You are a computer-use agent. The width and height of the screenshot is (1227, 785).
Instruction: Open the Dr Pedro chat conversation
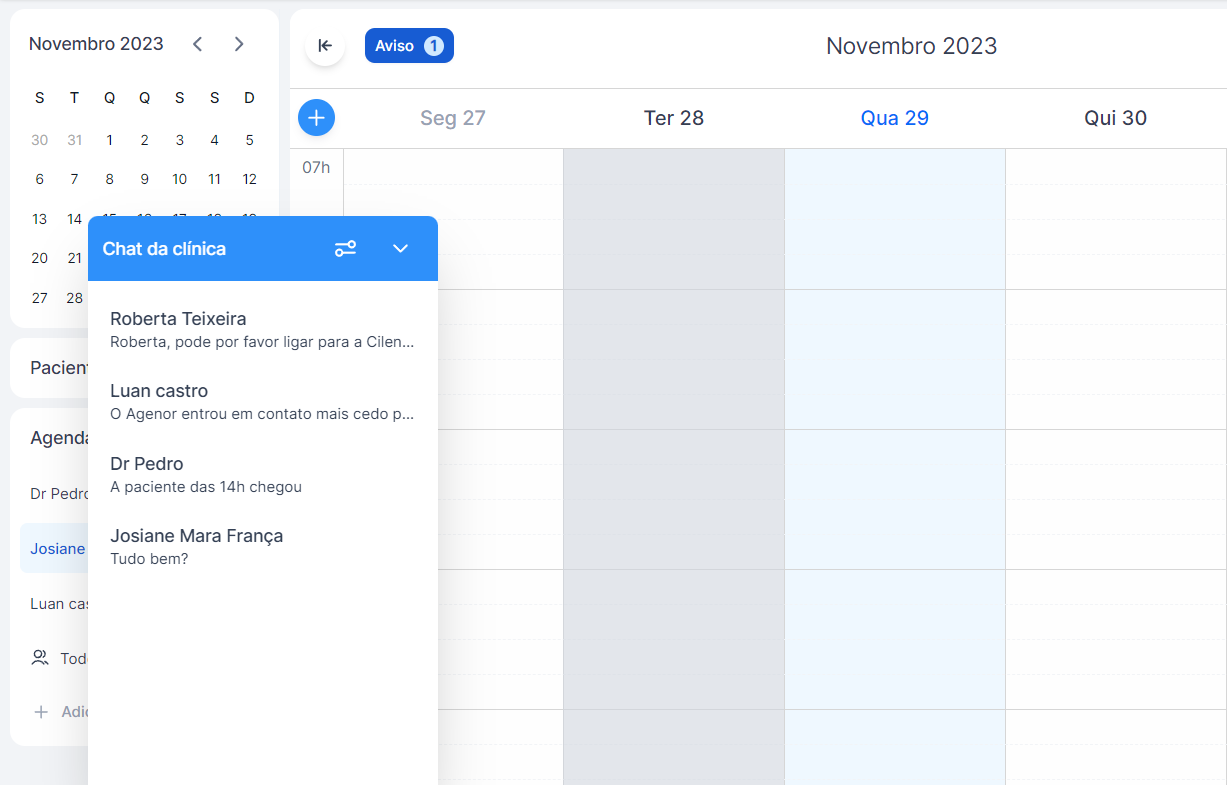[x=262, y=474]
